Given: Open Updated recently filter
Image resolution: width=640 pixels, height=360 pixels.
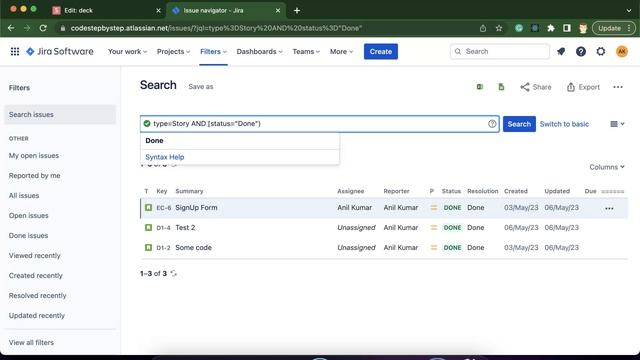Looking at the screenshot, I should pyautogui.click(x=37, y=316).
